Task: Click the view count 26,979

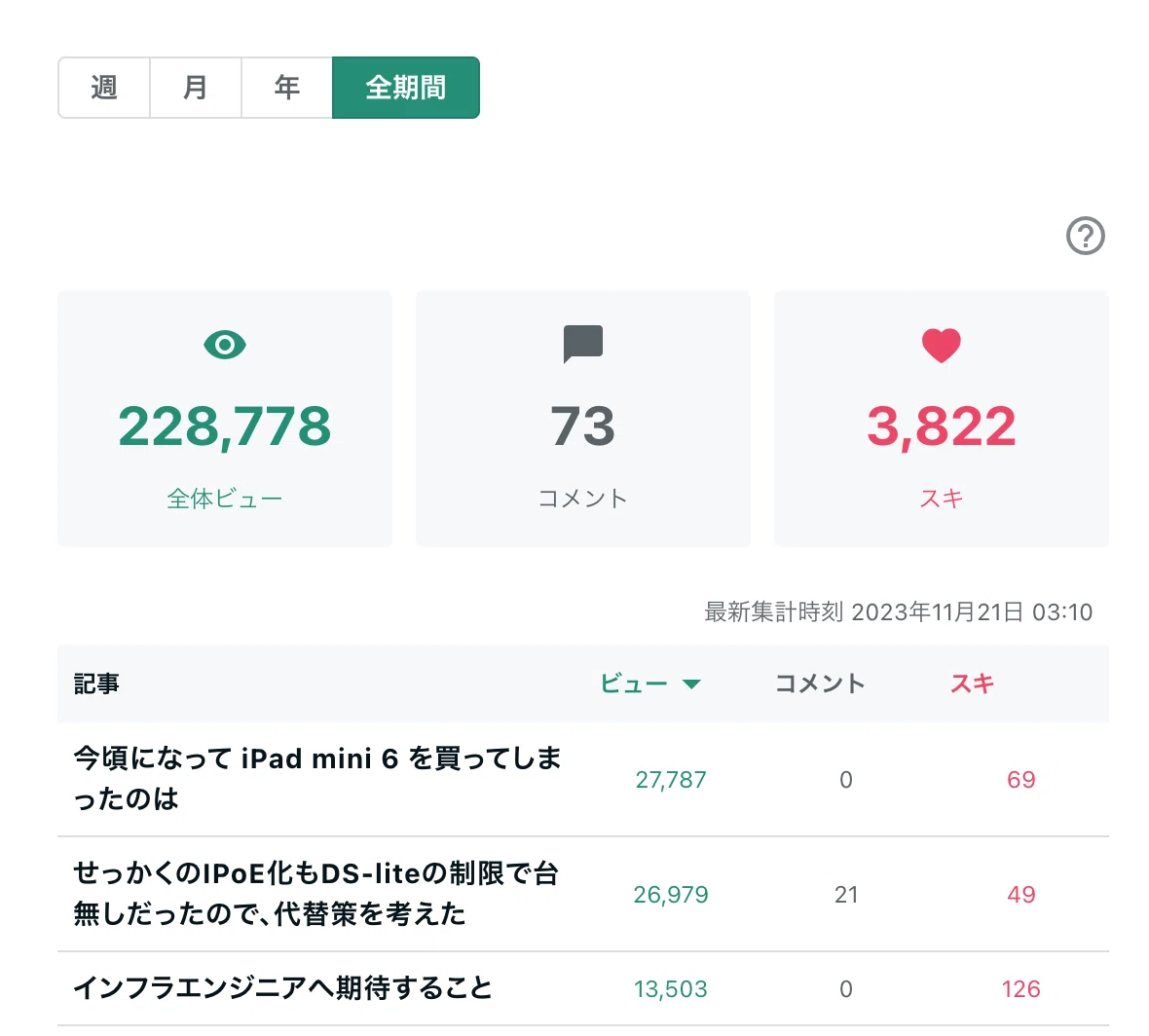Action: pos(671,895)
